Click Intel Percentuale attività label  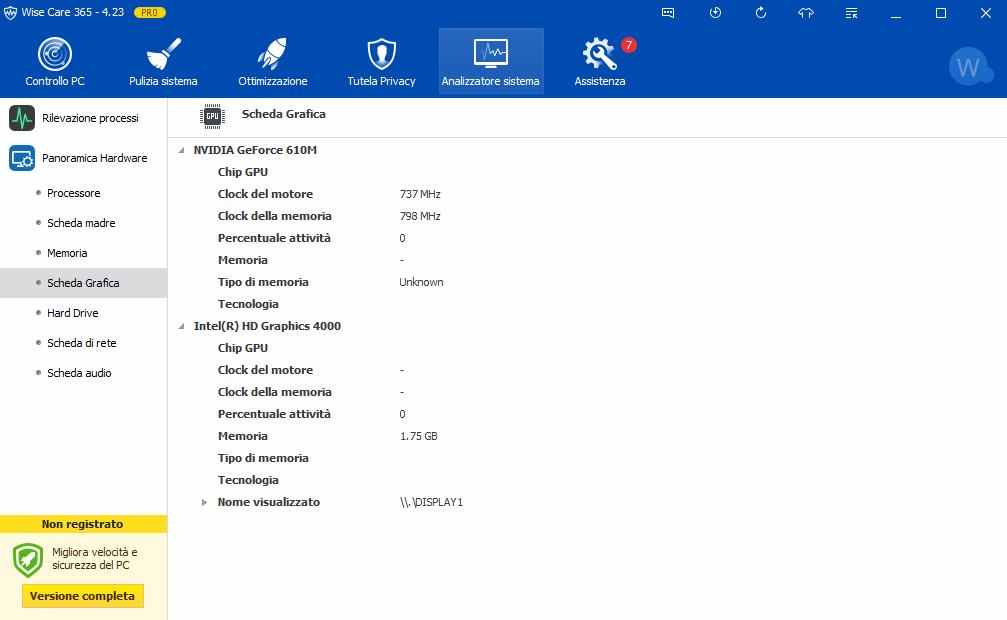274,414
